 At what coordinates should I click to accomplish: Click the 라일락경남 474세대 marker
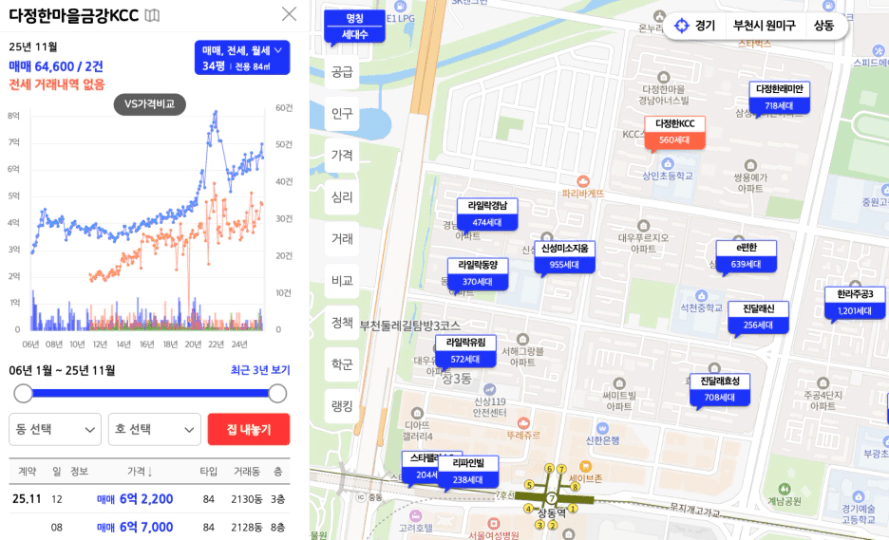488,214
